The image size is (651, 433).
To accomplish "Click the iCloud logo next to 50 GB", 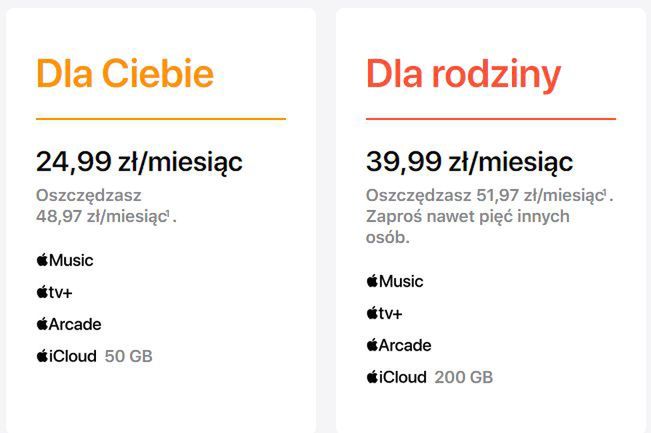I will tap(66, 356).
